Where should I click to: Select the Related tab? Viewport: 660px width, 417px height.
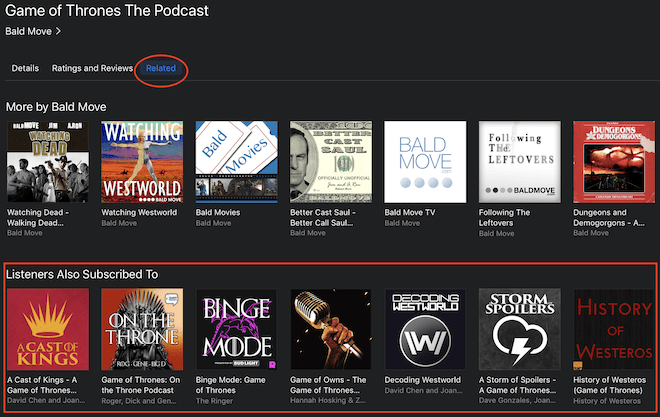(161, 68)
